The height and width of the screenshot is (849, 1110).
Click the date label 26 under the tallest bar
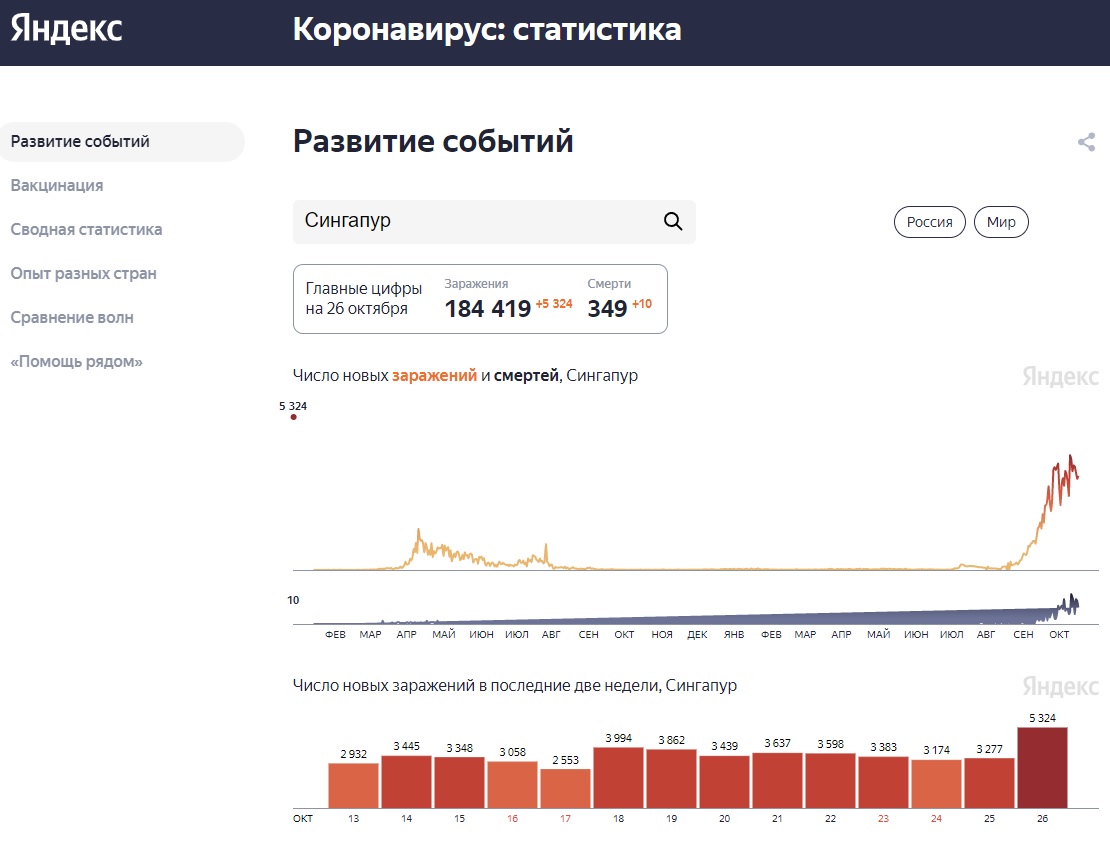point(1042,819)
